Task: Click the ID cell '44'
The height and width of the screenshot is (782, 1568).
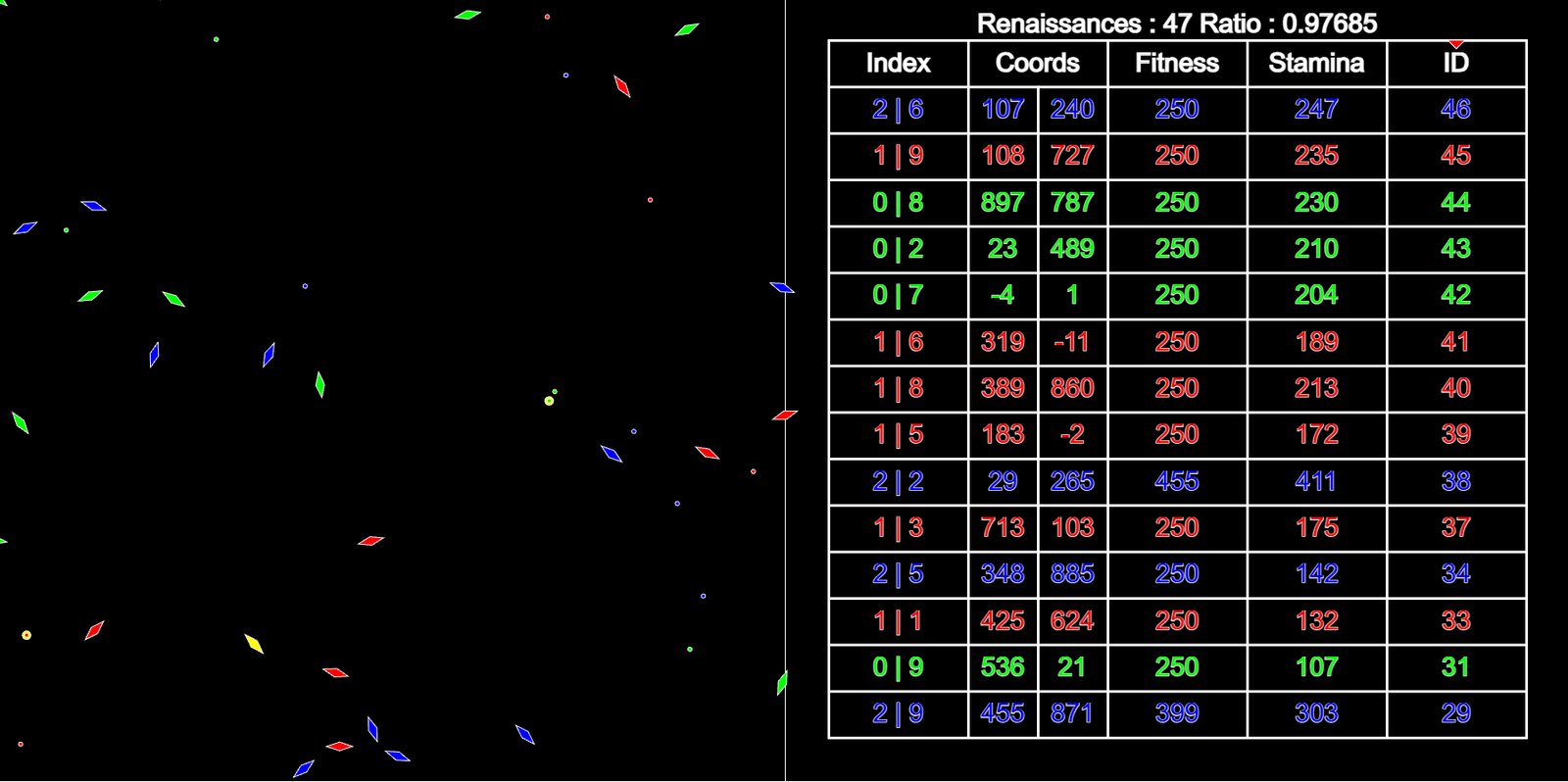Action: click(x=1455, y=202)
